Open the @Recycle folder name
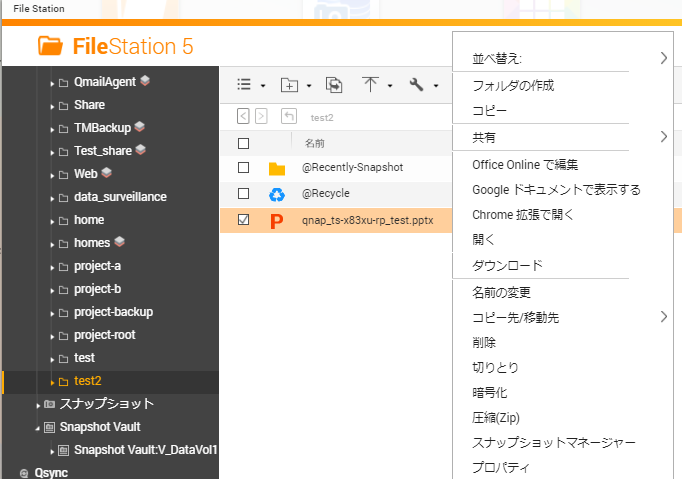 tap(325, 194)
